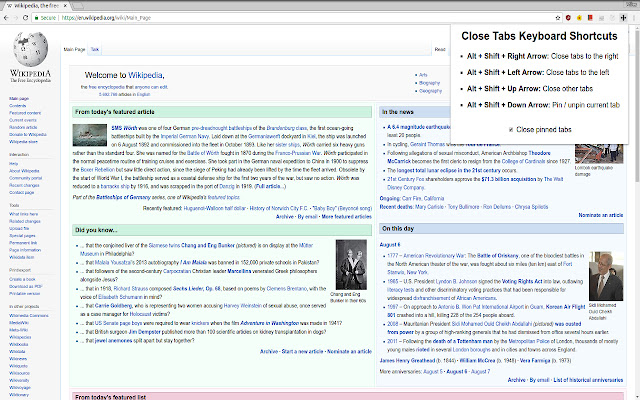Switch to the Talk page tab
The image size is (640, 400).
click(95, 48)
